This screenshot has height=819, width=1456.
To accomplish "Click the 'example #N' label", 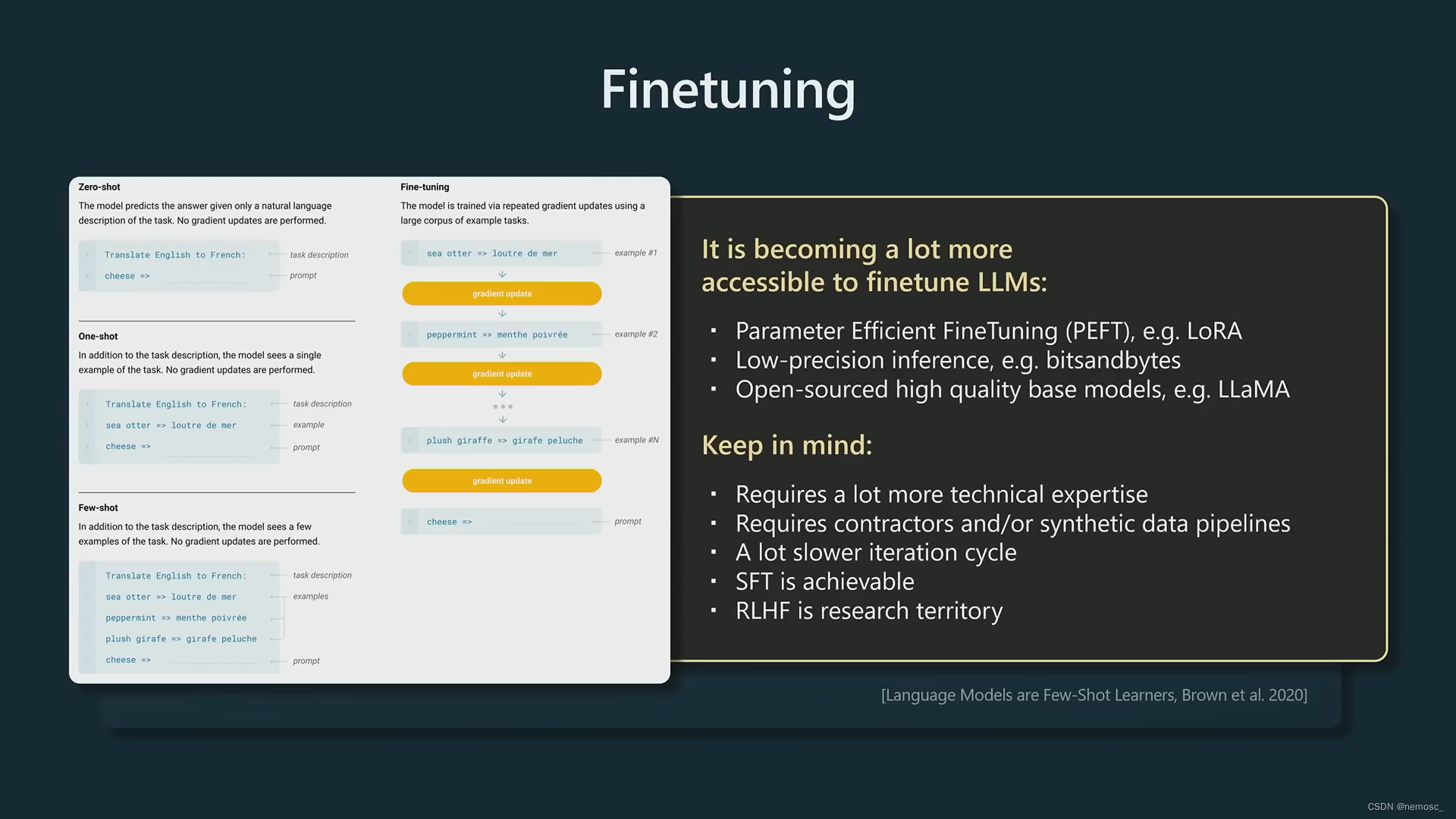I will [637, 441].
